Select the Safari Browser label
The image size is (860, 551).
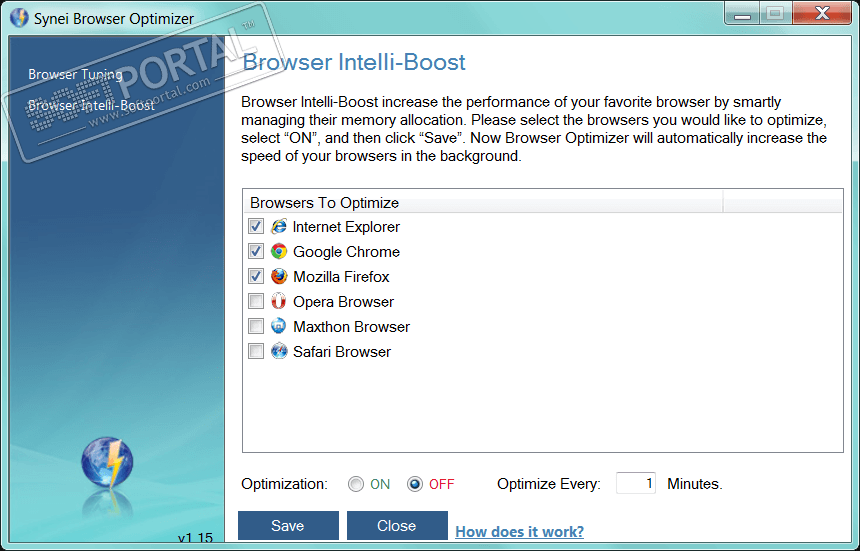(342, 352)
